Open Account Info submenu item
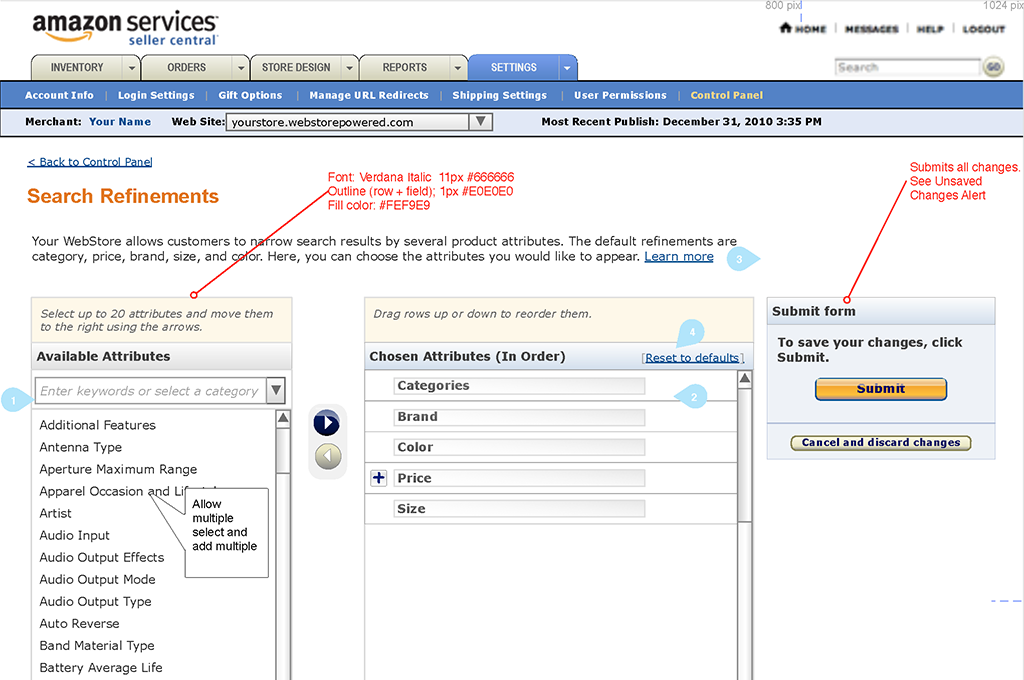 (59, 95)
